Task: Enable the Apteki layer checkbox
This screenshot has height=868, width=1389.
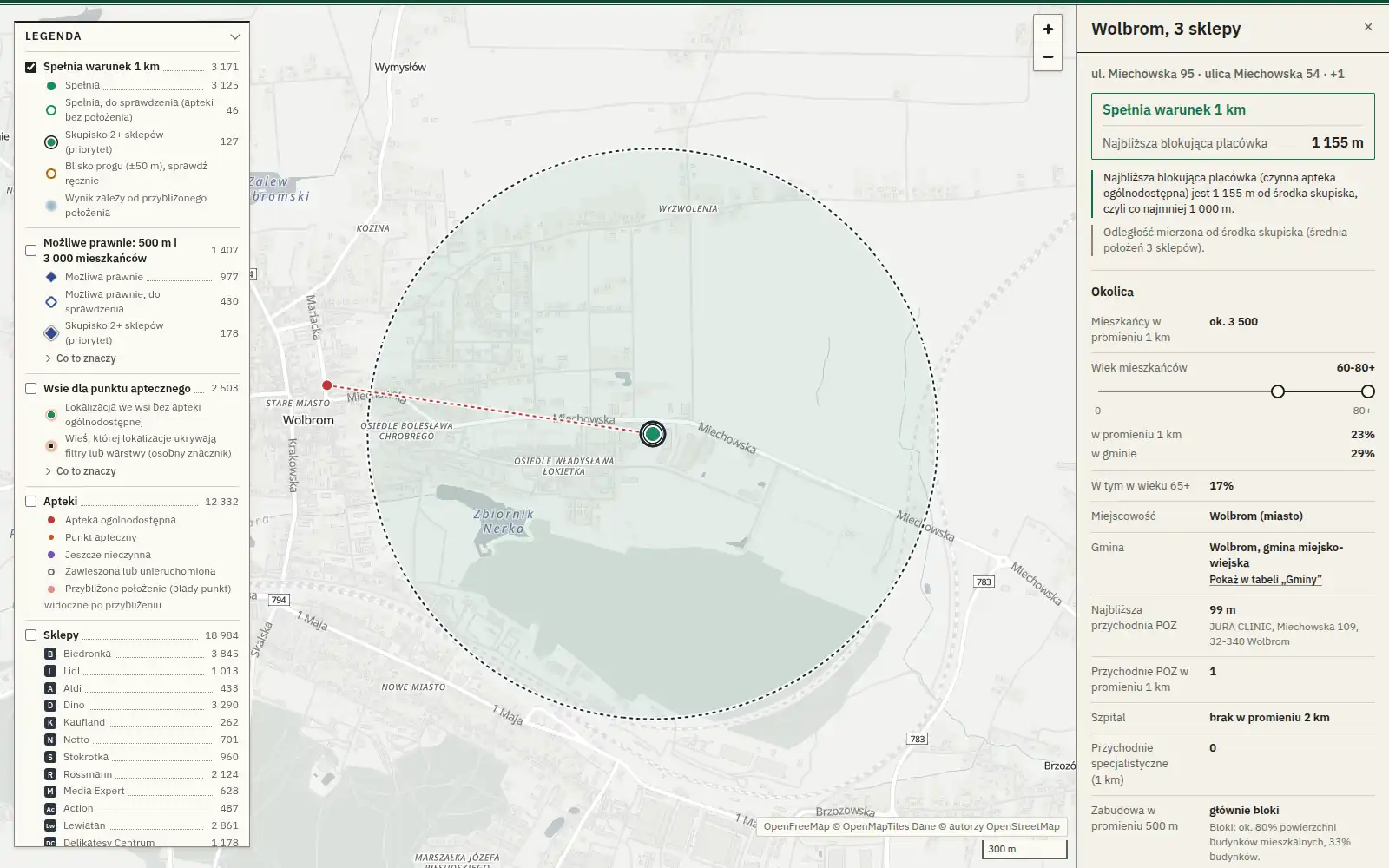Action: [x=31, y=502]
